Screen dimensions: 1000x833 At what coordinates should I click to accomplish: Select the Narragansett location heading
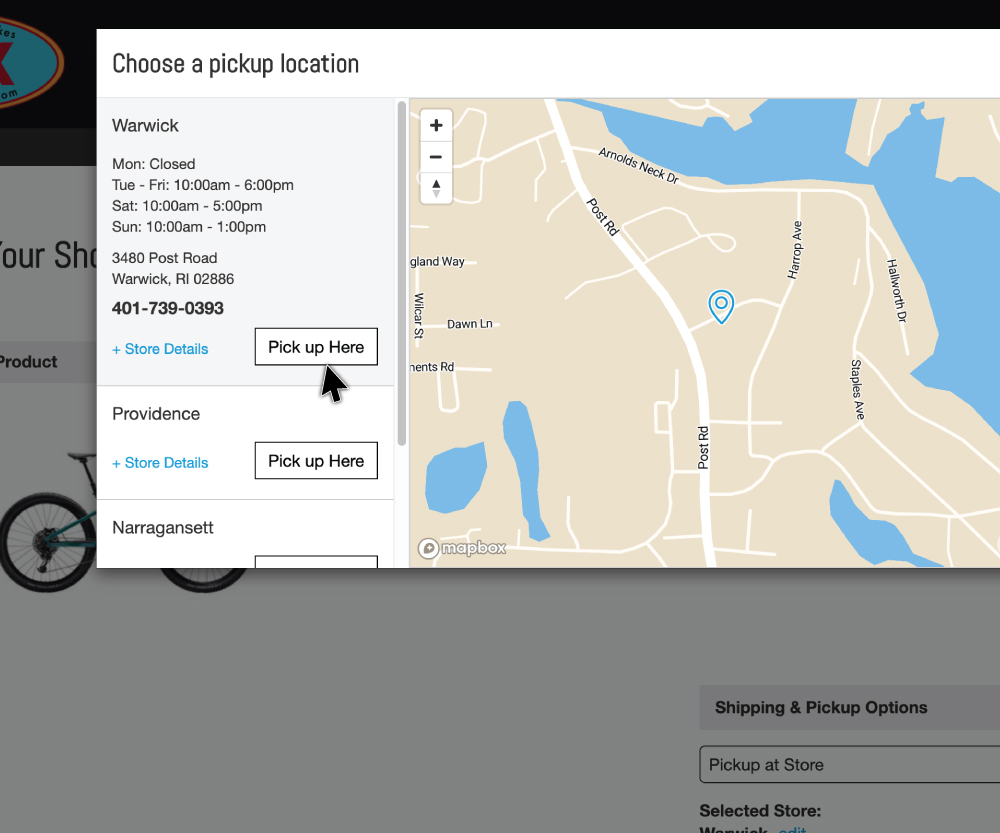[x=163, y=528]
